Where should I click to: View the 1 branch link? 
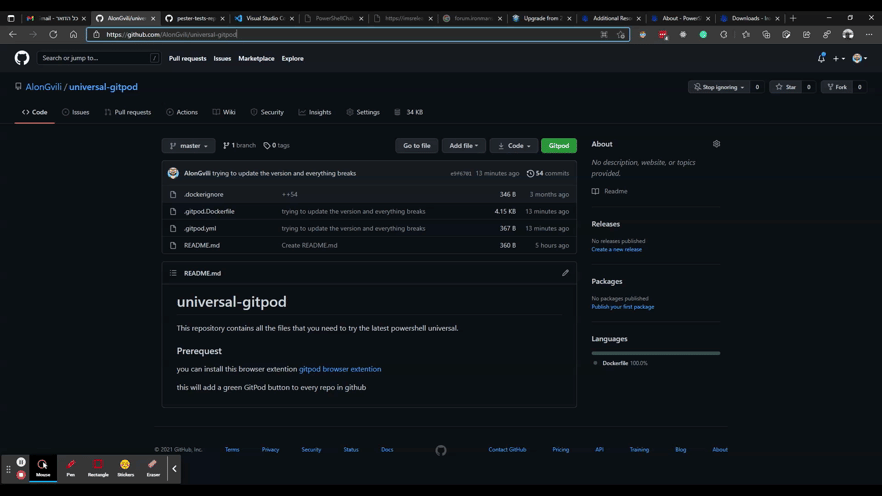pyautogui.click(x=240, y=145)
